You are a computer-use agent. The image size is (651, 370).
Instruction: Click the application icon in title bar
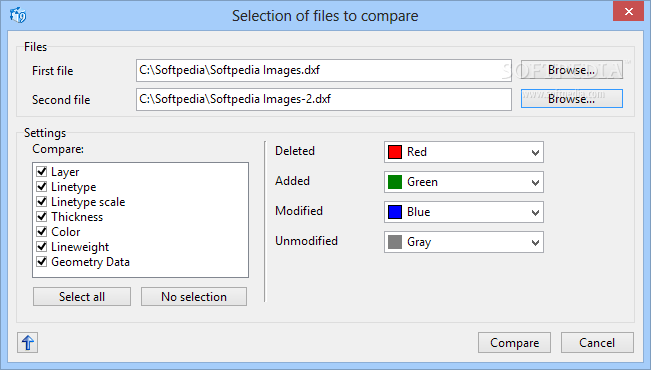pyautogui.click(x=18, y=15)
